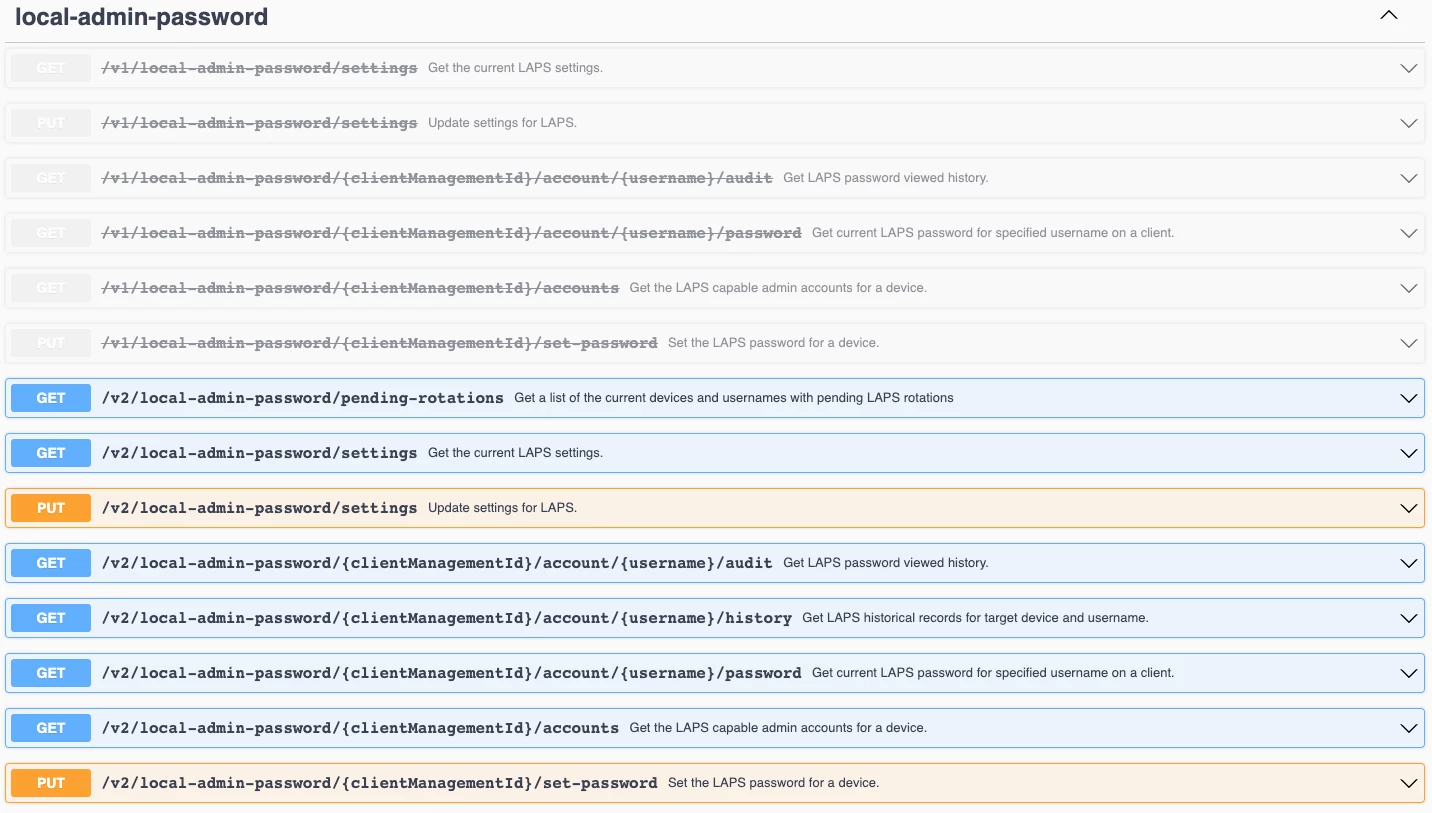1432x813 pixels.
Task: Click GET badge for v2 pending-rotations
Action: tap(51, 398)
